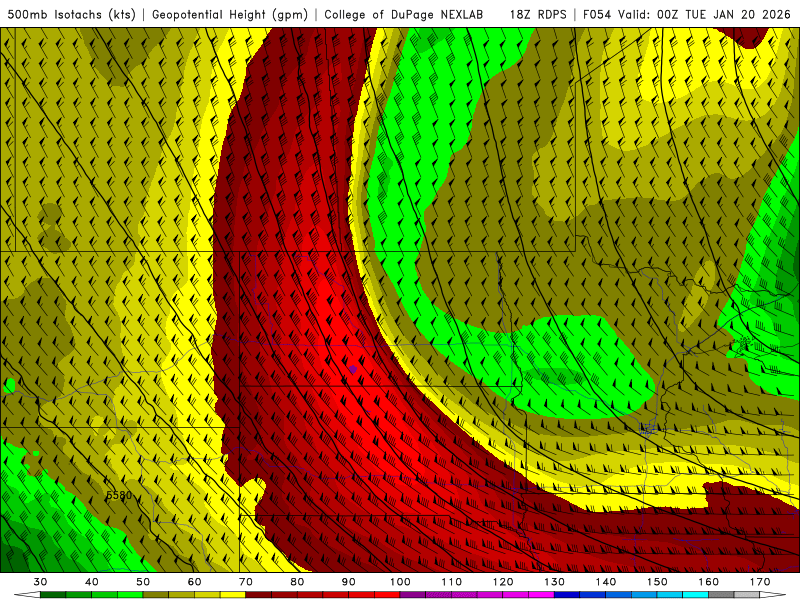Click the '18Z RDPS' model run text
Image resolution: width=800 pixels, height=600 pixels.
pyautogui.click(x=538, y=14)
